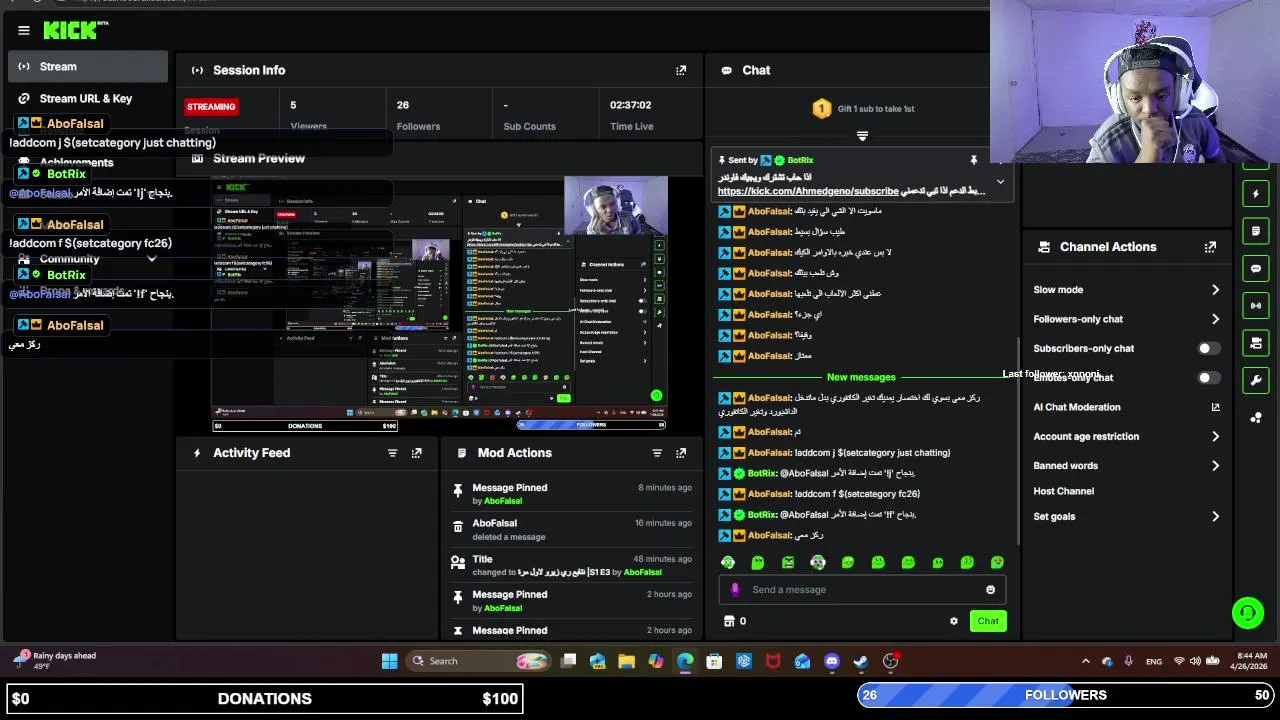Click in the Send a message field
The image size is (1280, 720).
862,590
